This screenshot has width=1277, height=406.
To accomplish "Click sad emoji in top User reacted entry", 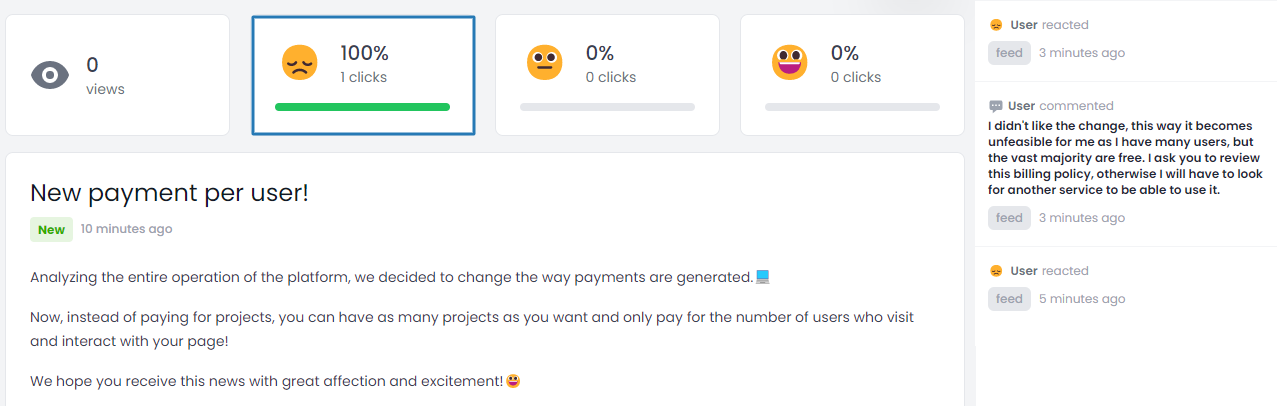I will pos(995,25).
